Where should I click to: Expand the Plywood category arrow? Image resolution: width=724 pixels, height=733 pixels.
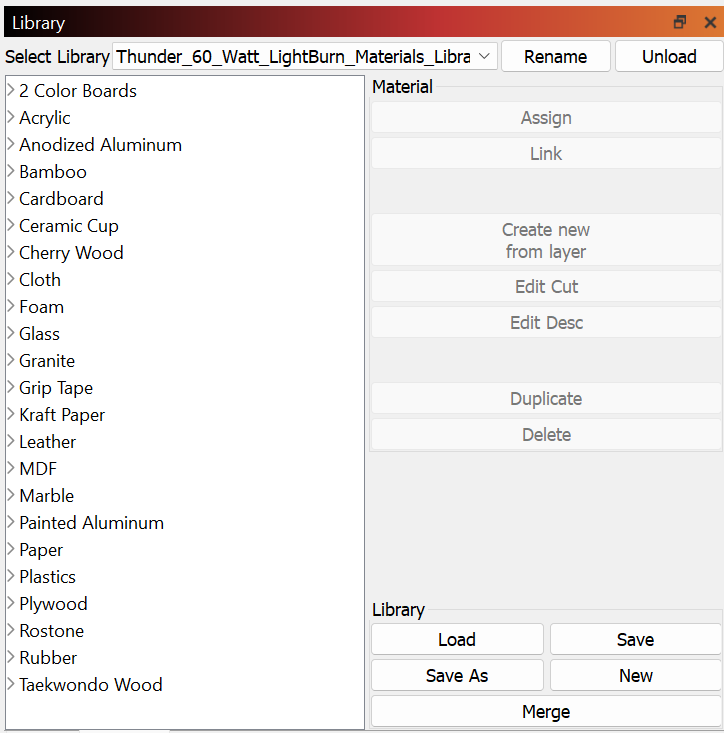11,603
